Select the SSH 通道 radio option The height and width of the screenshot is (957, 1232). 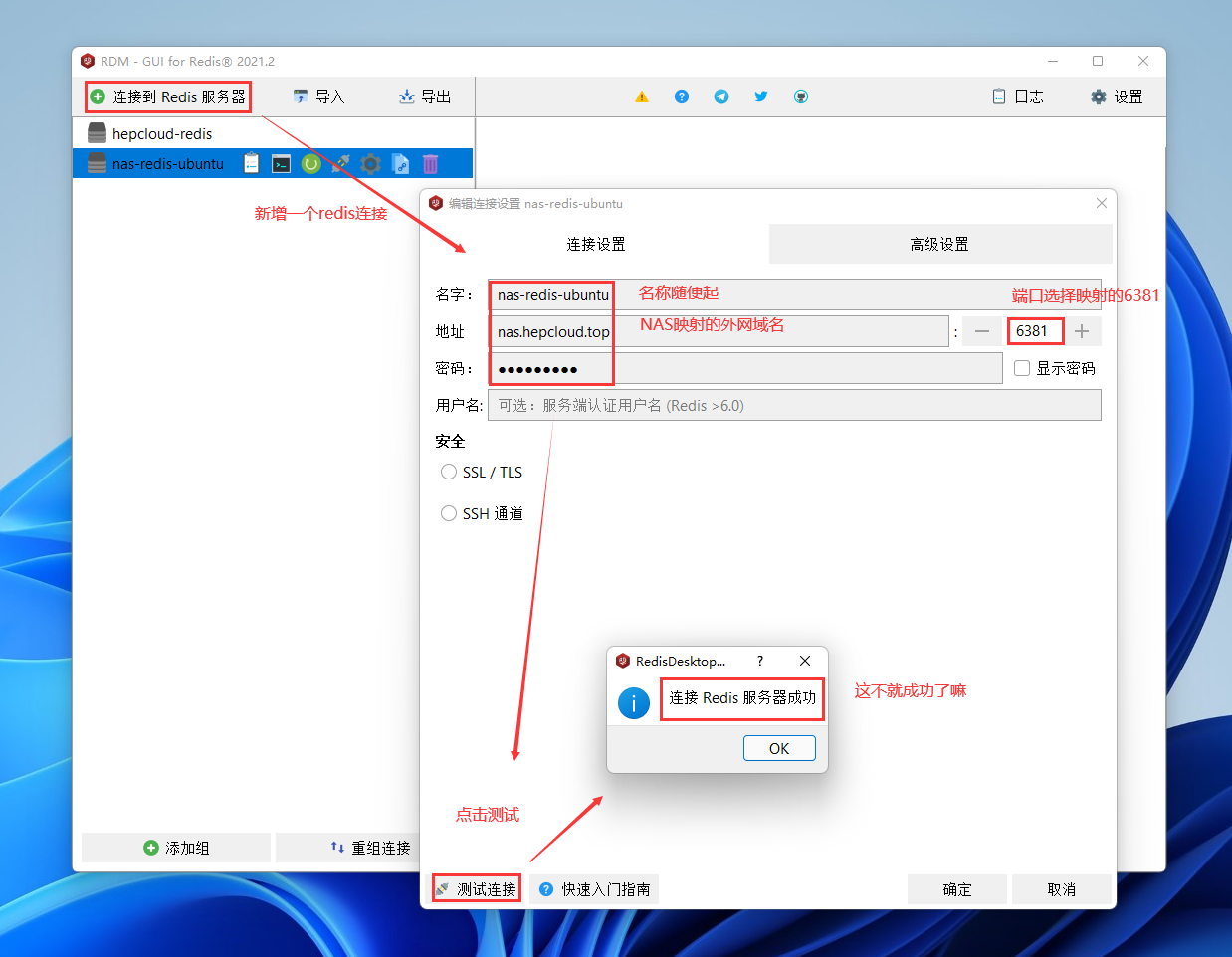449,513
